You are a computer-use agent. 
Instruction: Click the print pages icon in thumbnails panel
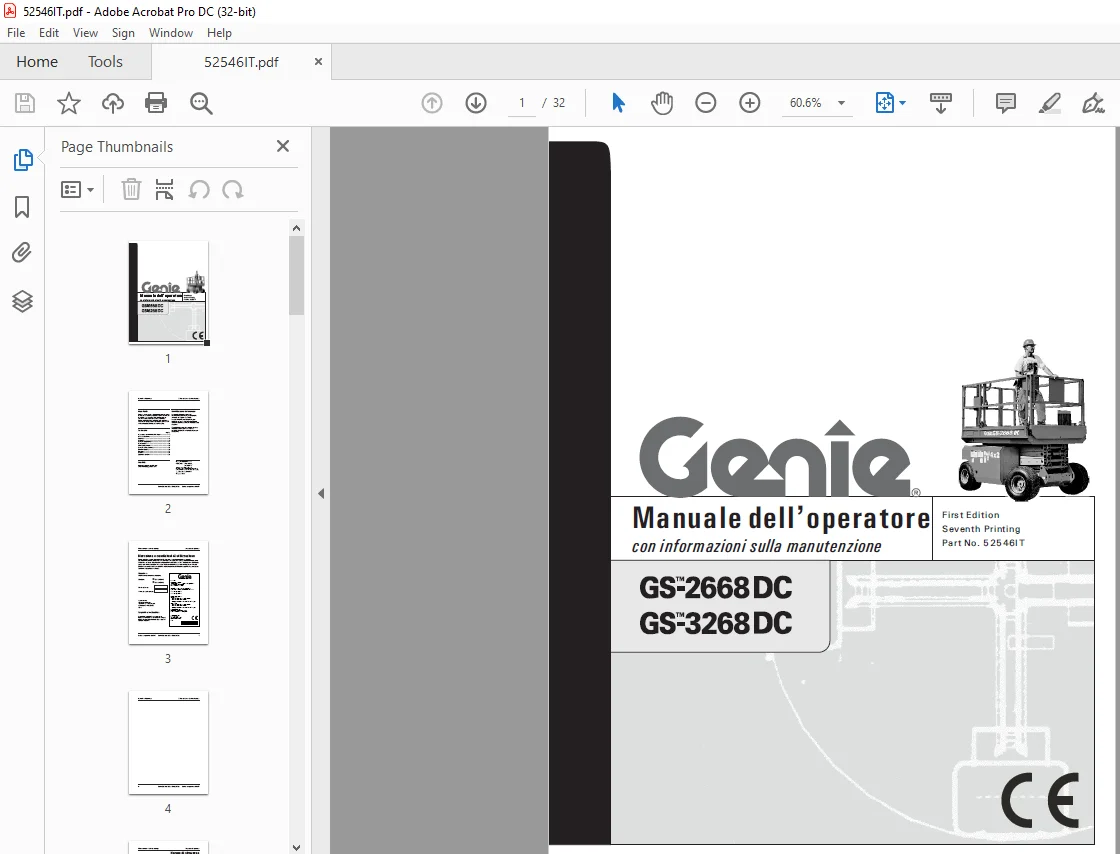point(164,189)
